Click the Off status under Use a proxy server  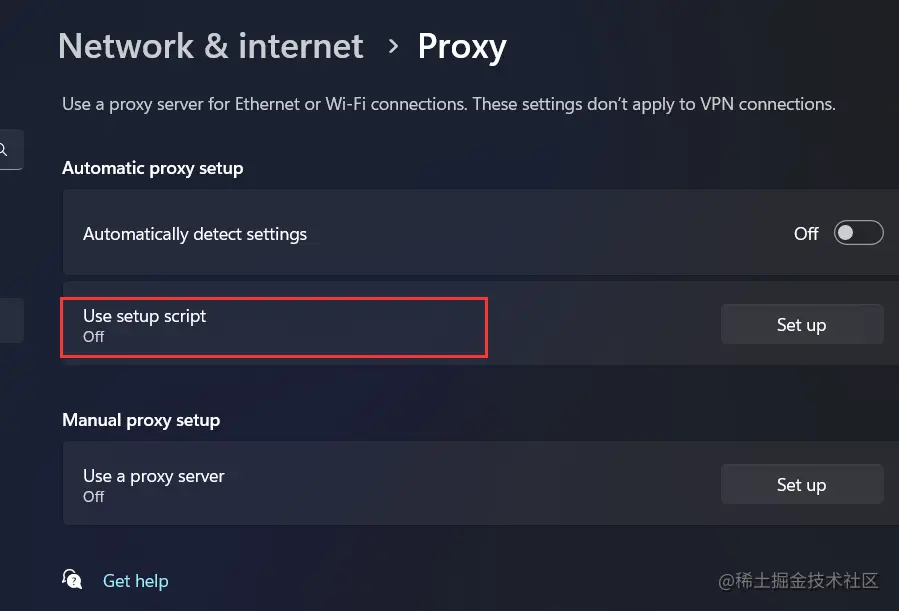click(x=93, y=496)
